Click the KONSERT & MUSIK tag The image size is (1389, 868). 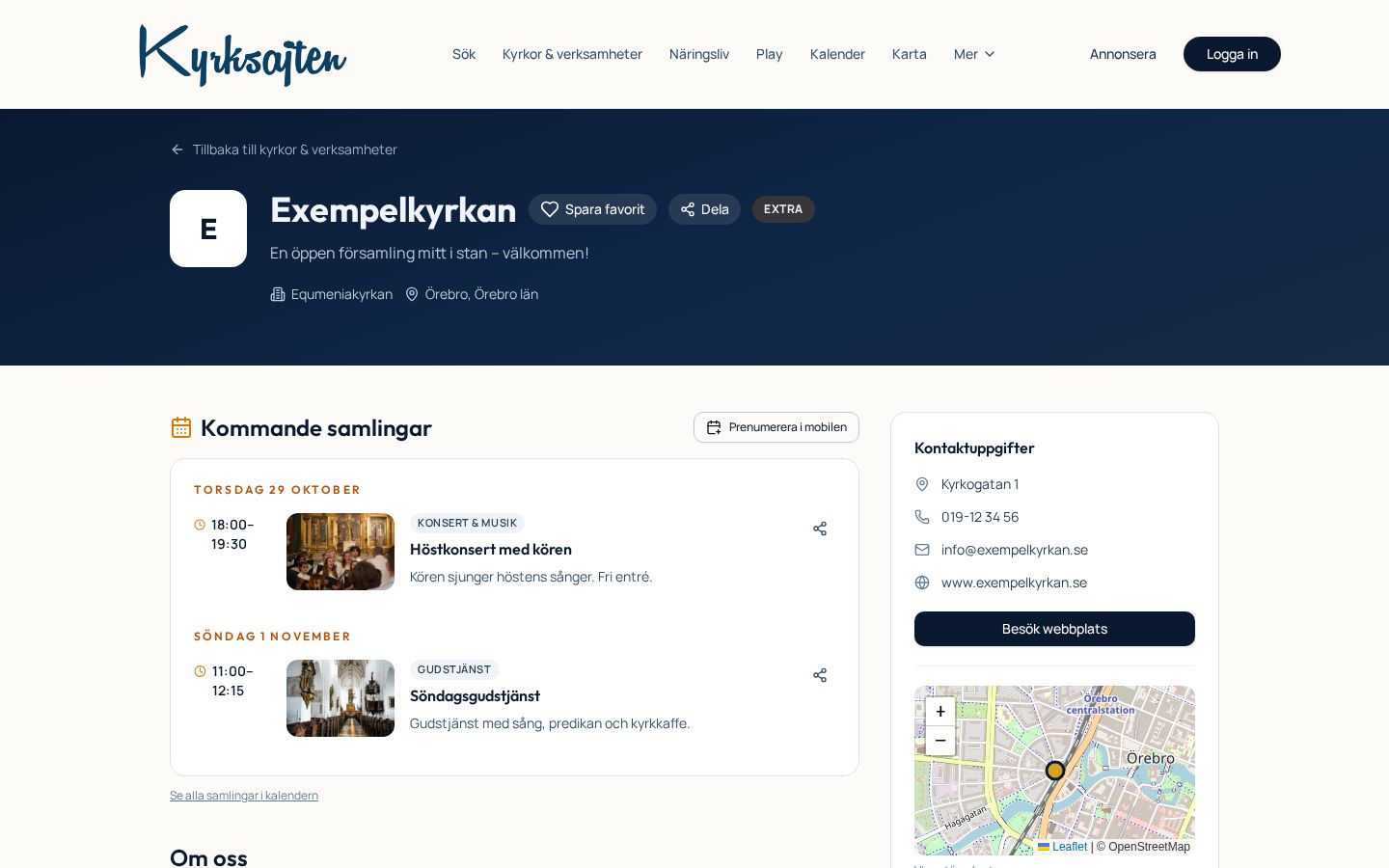[x=467, y=523]
